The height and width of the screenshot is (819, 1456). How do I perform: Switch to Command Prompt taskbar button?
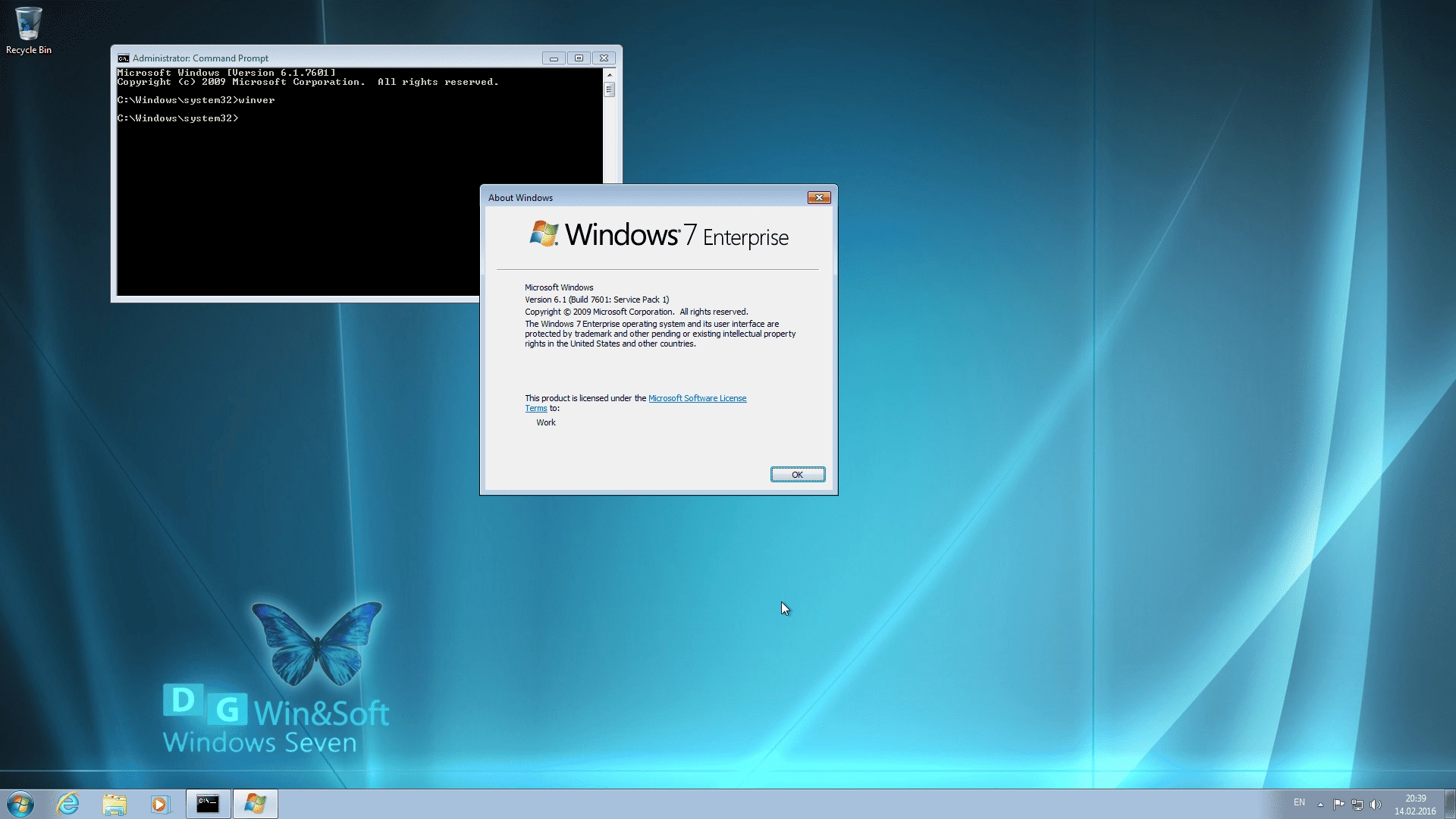pyautogui.click(x=208, y=804)
